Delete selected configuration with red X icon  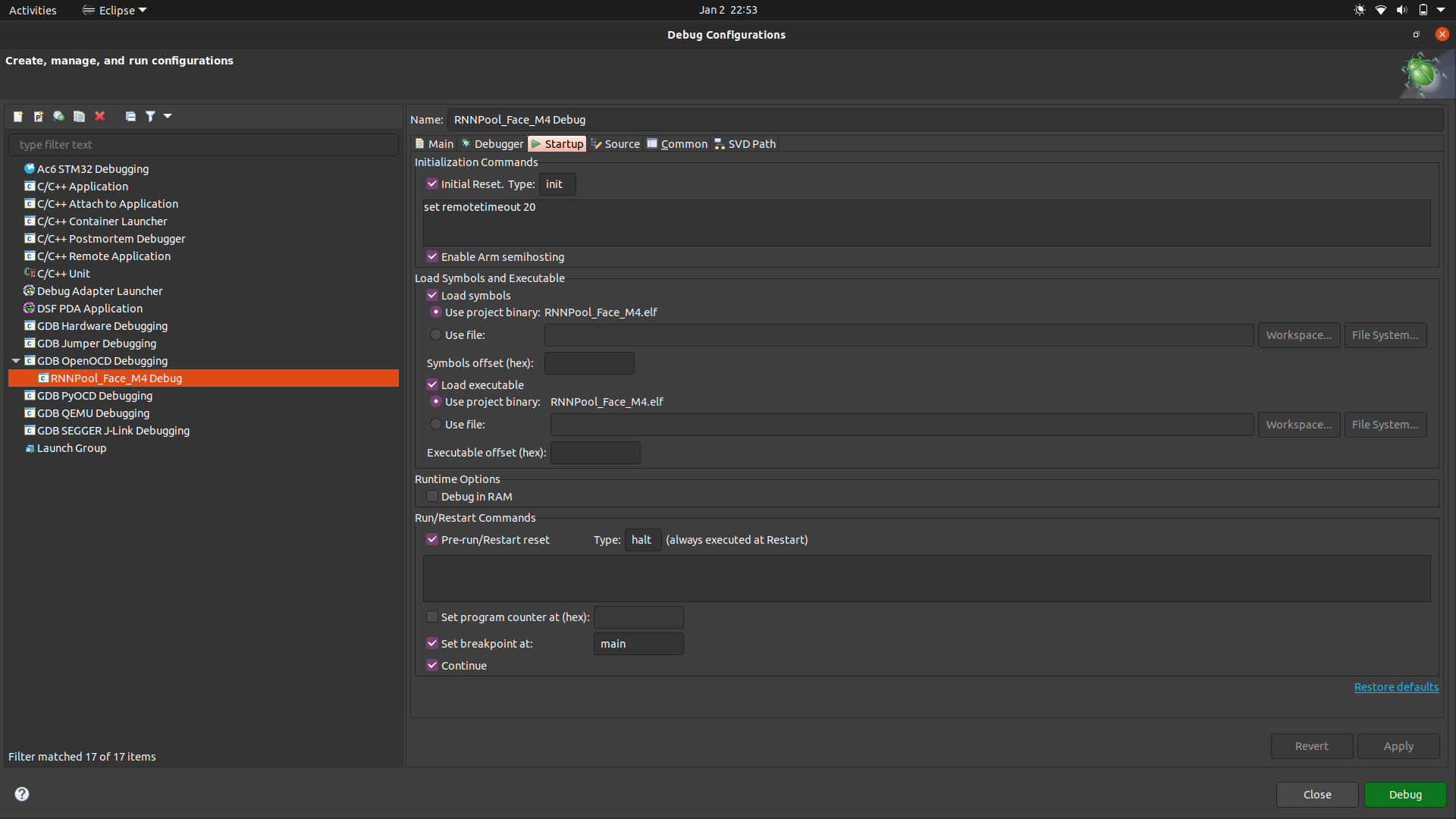click(100, 116)
